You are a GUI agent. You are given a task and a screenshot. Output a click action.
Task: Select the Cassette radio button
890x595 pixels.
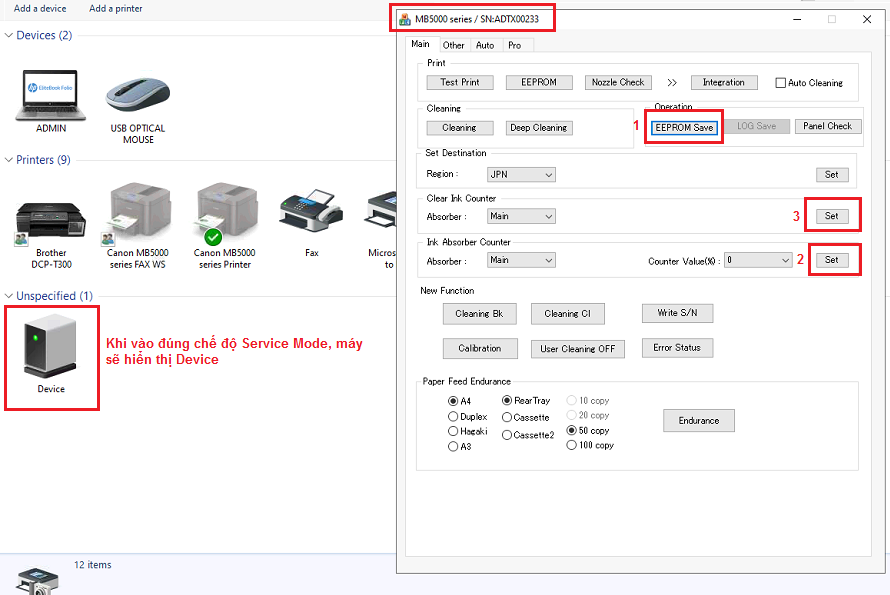[x=507, y=417]
